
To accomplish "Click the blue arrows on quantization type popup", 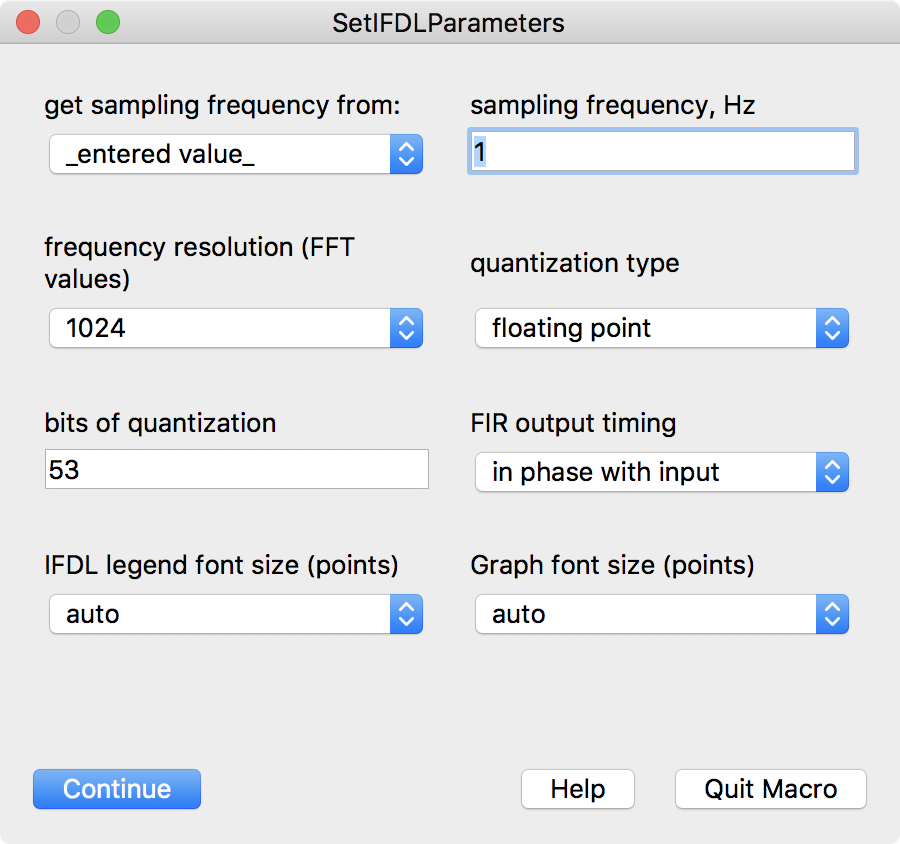I will click(x=832, y=328).
